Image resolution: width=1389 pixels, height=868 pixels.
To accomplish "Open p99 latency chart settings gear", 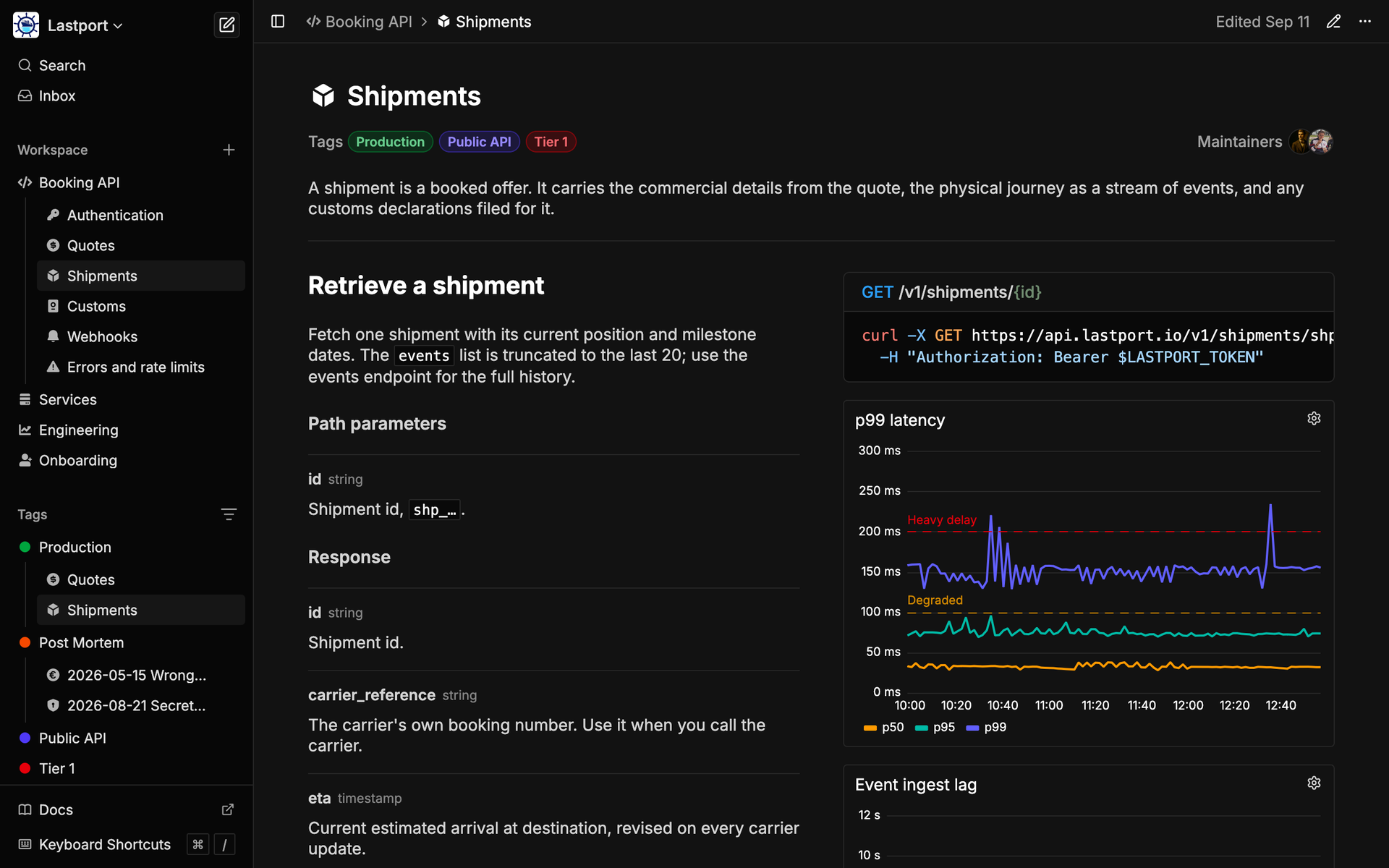I will pos(1314,419).
